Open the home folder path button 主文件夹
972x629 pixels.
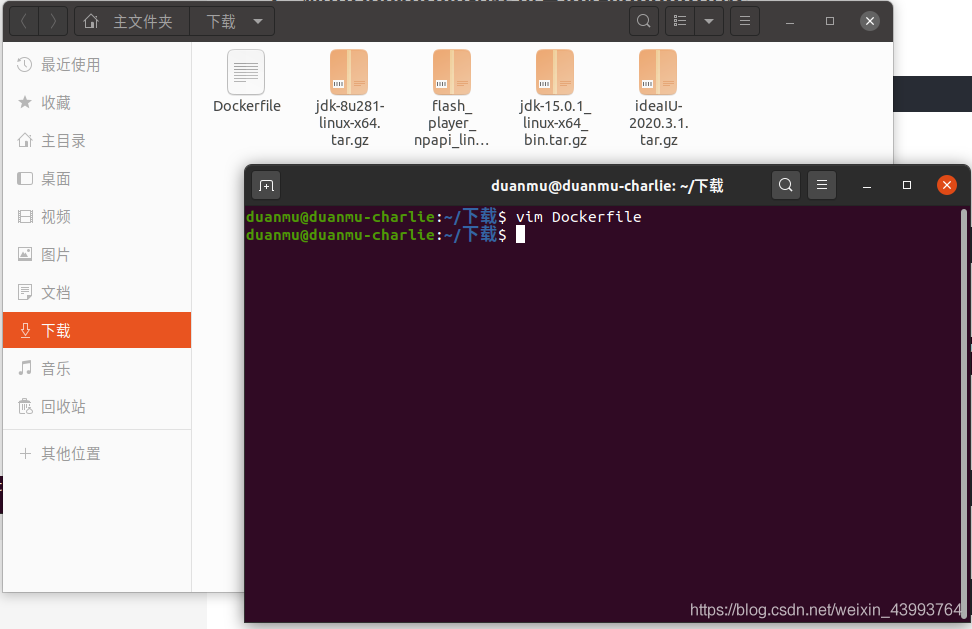(x=132, y=22)
